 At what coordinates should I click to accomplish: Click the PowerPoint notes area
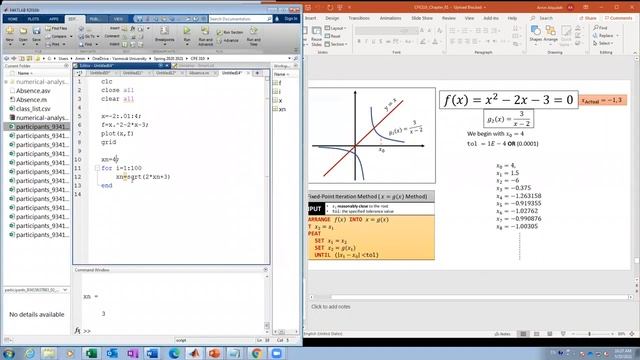coord(469,307)
